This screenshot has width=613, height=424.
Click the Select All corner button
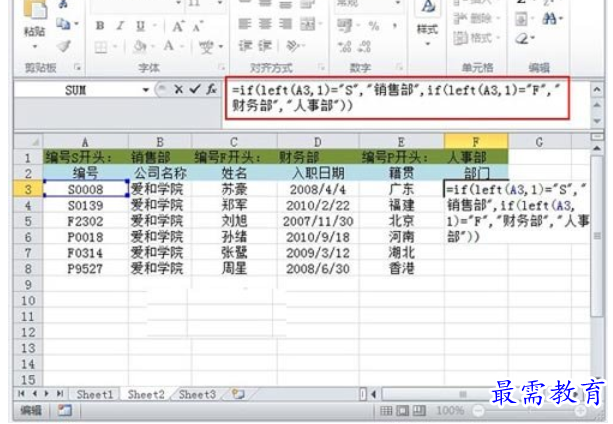28,142
